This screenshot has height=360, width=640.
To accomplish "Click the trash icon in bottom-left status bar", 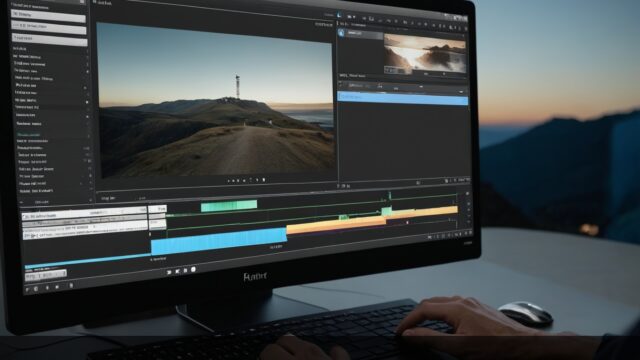I will [71, 285].
